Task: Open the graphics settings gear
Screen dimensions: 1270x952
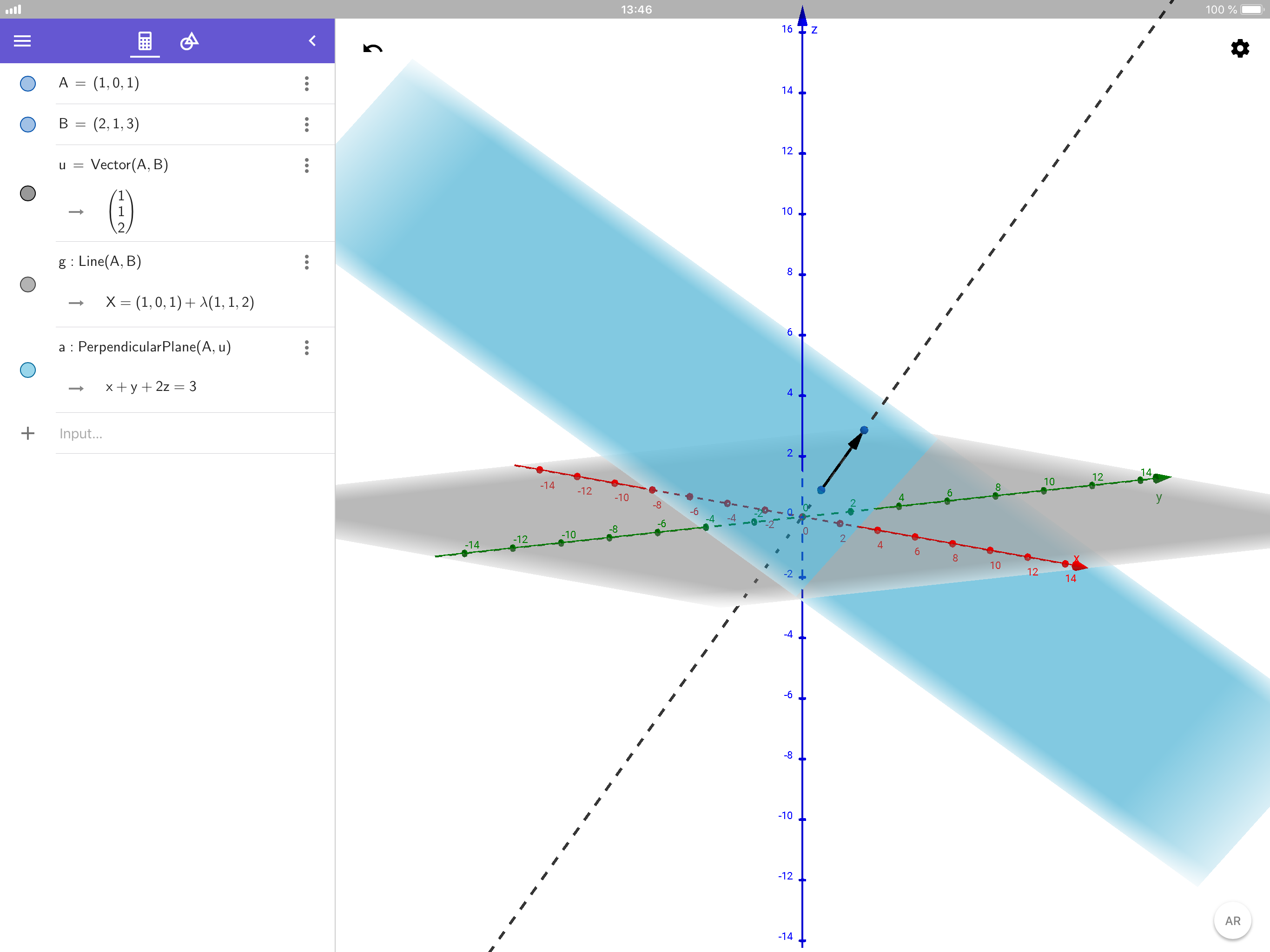Action: tap(1240, 48)
